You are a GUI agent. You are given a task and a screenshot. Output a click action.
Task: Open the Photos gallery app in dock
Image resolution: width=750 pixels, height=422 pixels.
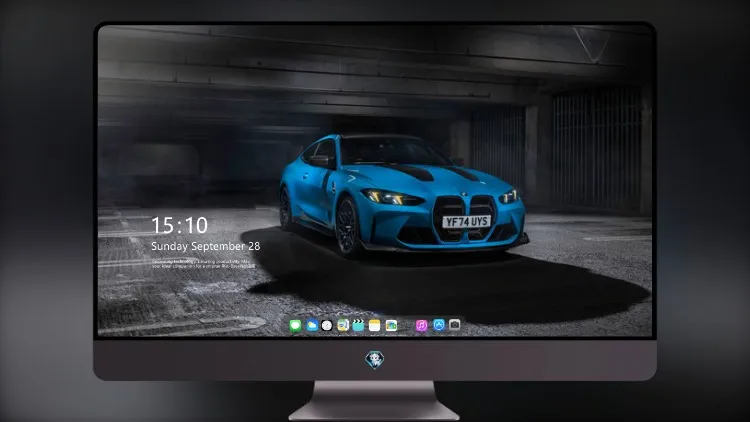[x=391, y=326]
